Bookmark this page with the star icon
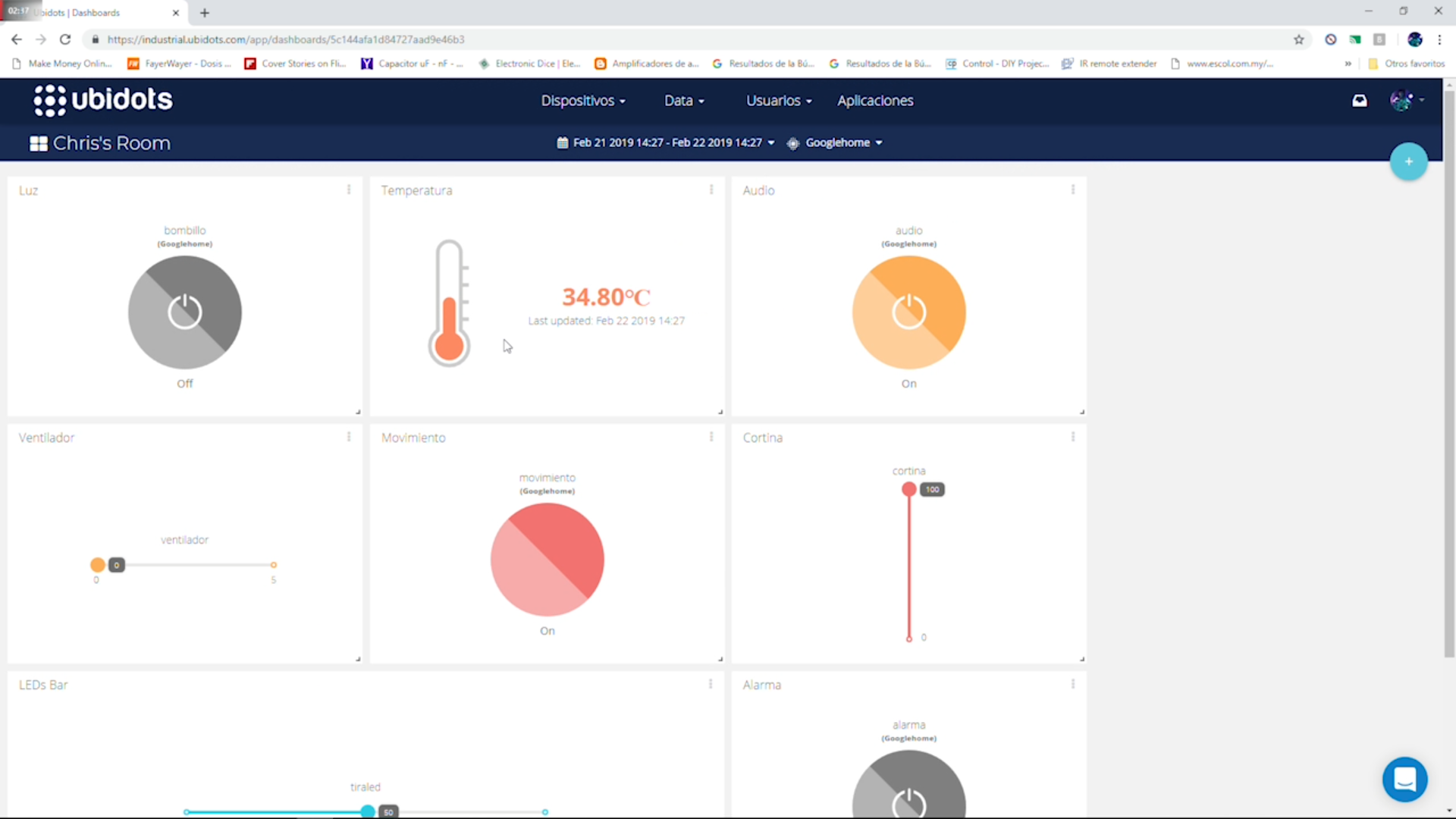This screenshot has width=1456, height=819. 1299,39
